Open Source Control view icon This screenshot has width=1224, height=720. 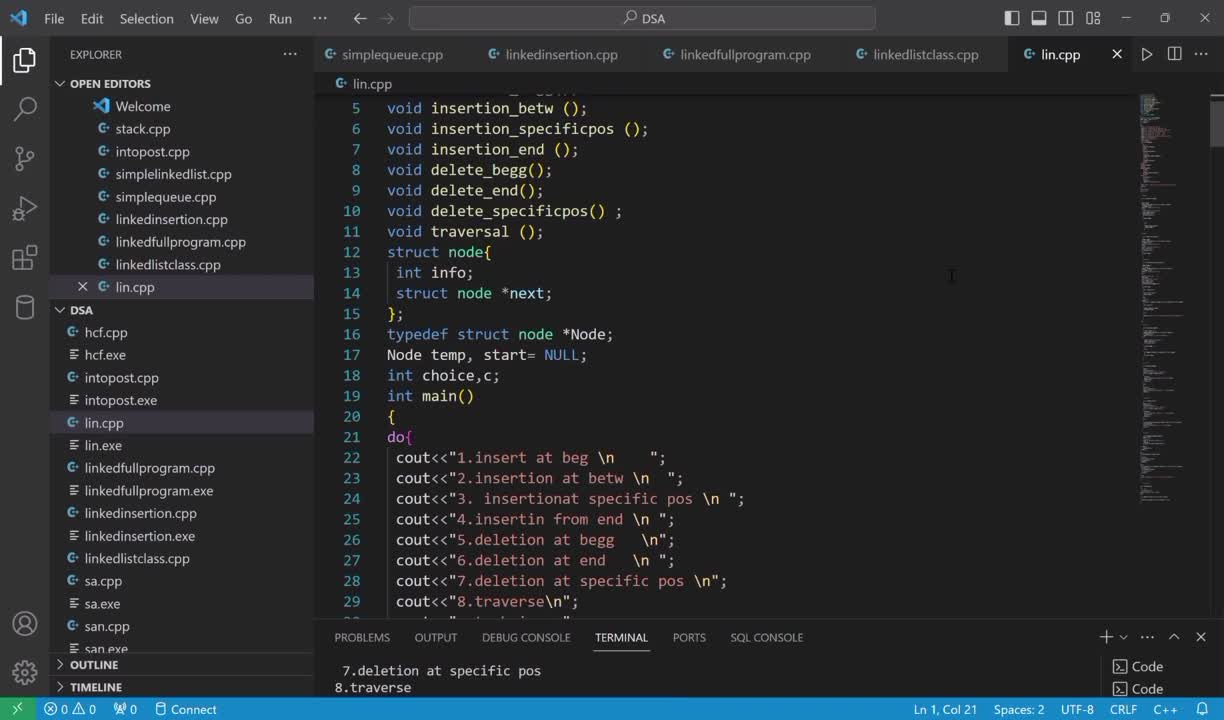[25, 158]
